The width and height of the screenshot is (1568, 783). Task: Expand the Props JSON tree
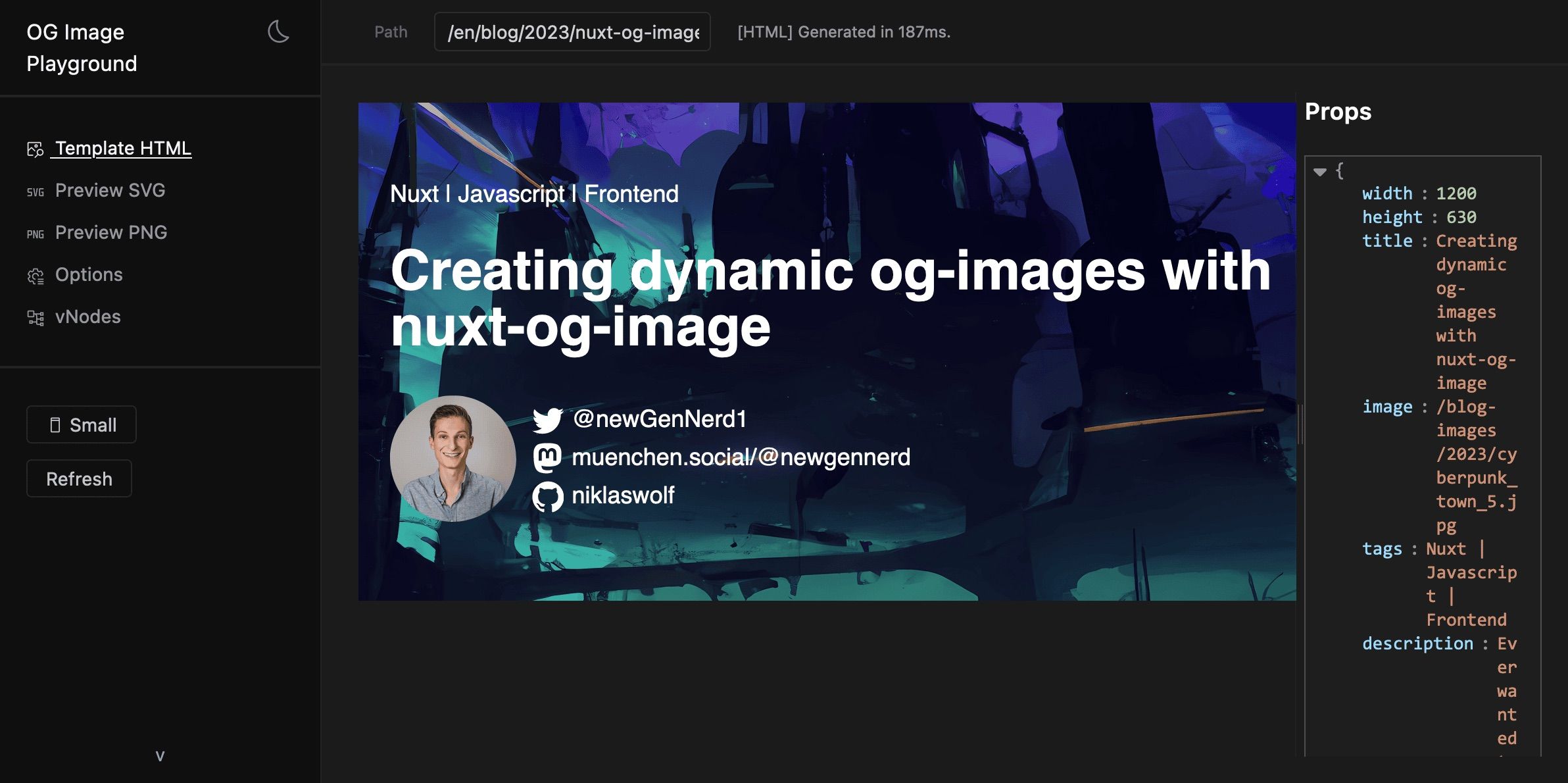coord(1322,170)
